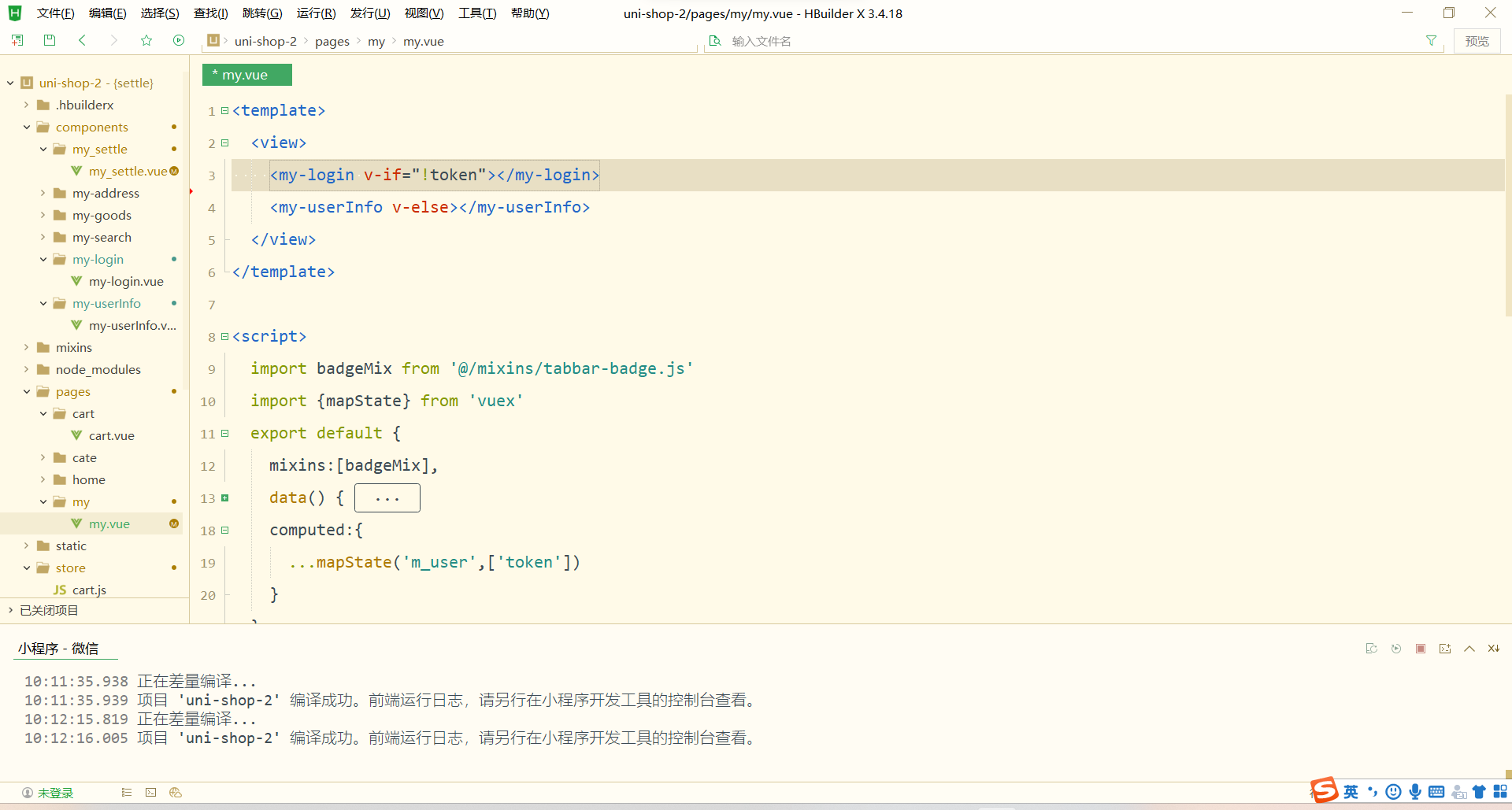Open the terminal icon in the status bar
Screen dimensions: 1512x810
click(x=151, y=792)
